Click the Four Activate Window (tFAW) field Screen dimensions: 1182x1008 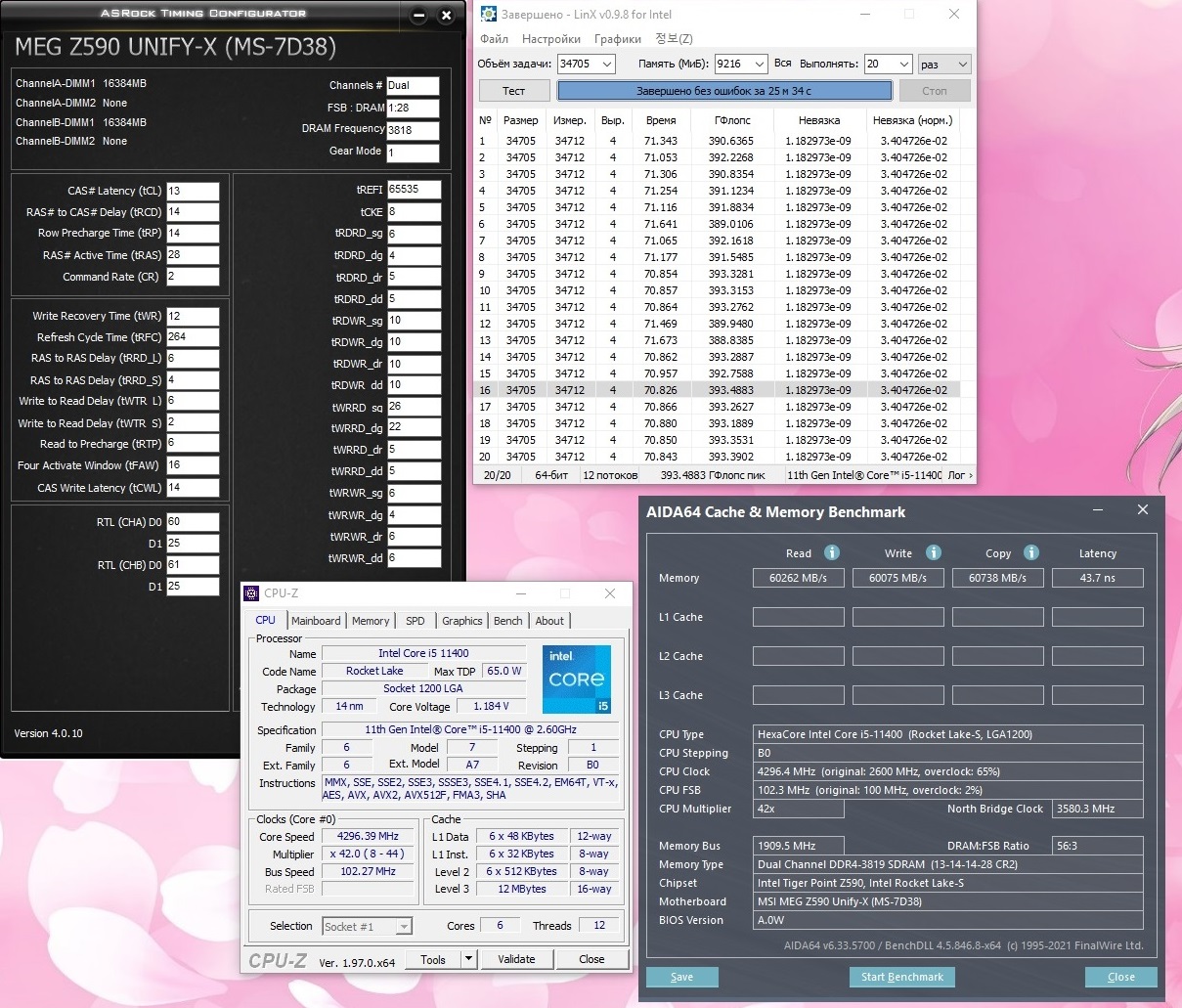tap(193, 465)
